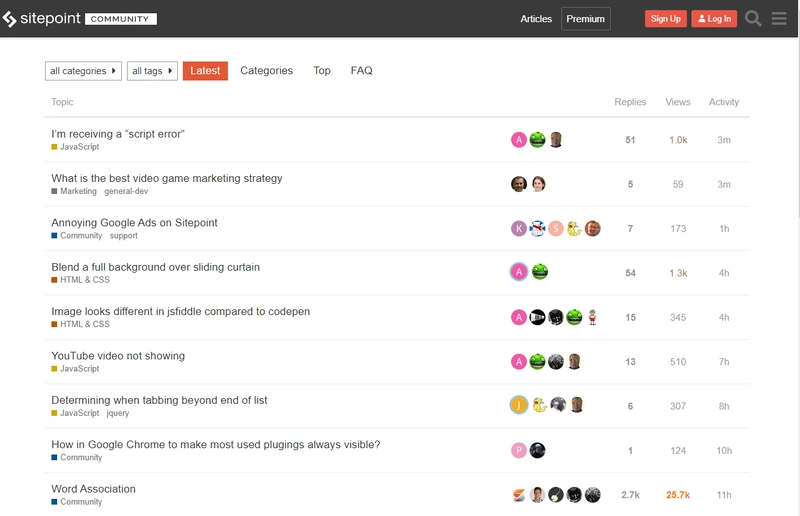The image size is (800, 516).
Task: Click green frog avatar on Blend background topic
Action: coord(539,272)
